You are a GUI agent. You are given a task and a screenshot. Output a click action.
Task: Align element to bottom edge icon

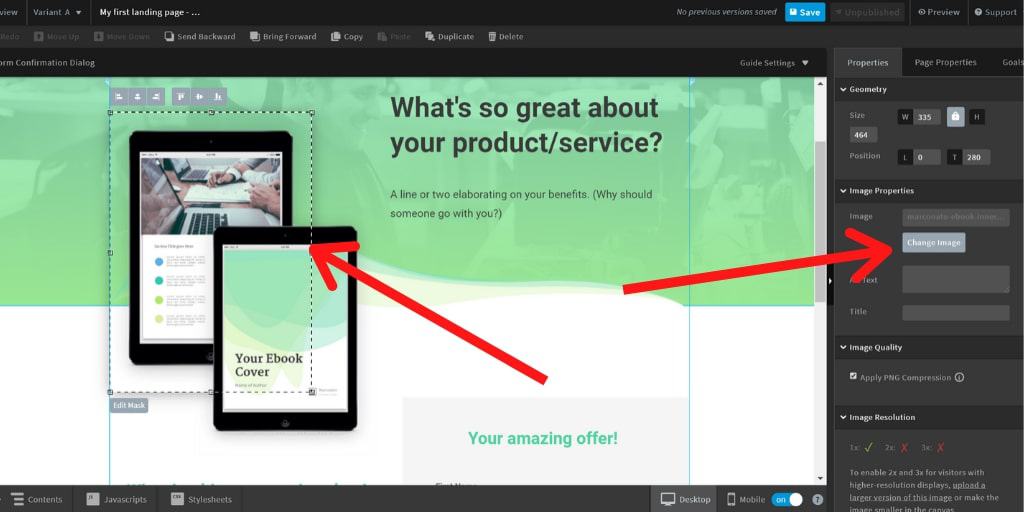[x=218, y=97]
